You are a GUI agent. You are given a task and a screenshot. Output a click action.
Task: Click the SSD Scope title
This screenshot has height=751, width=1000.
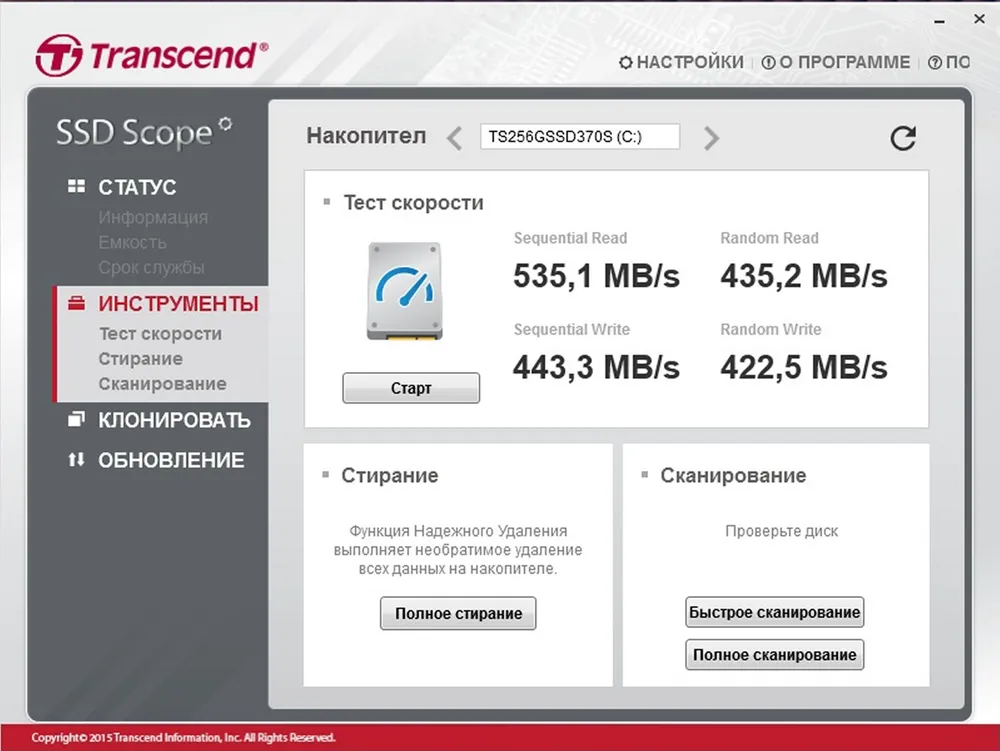(x=144, y=132)
